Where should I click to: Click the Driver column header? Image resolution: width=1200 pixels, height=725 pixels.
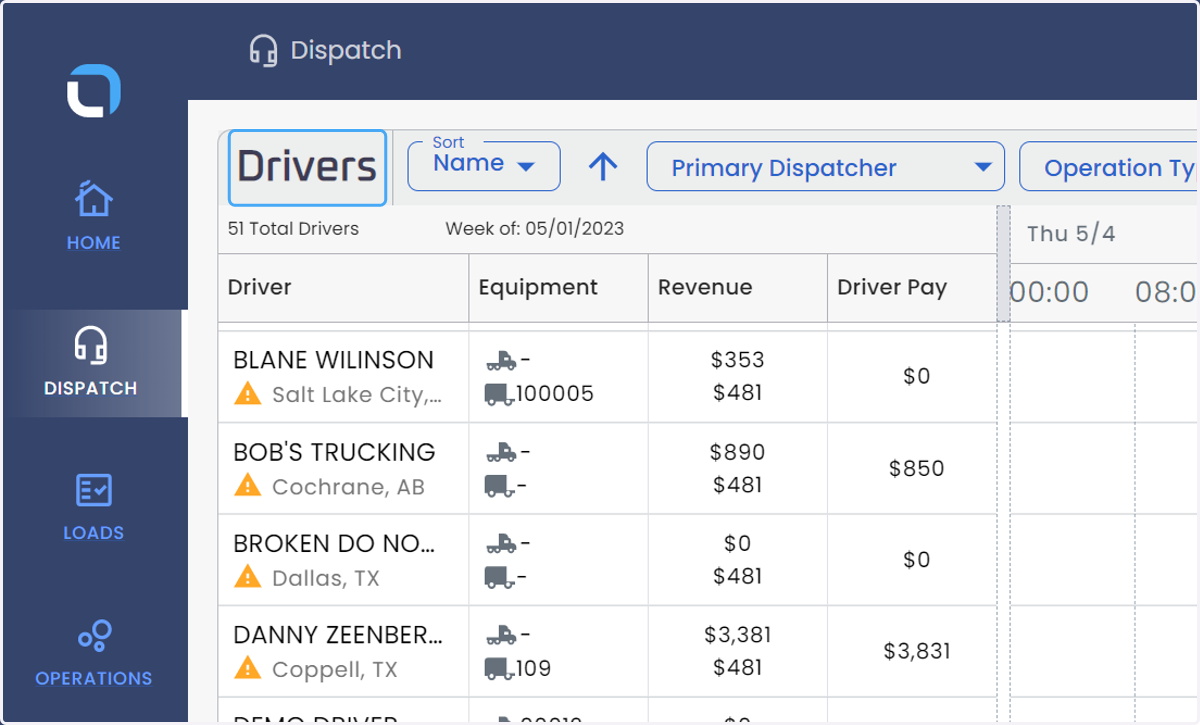point(343,288)
